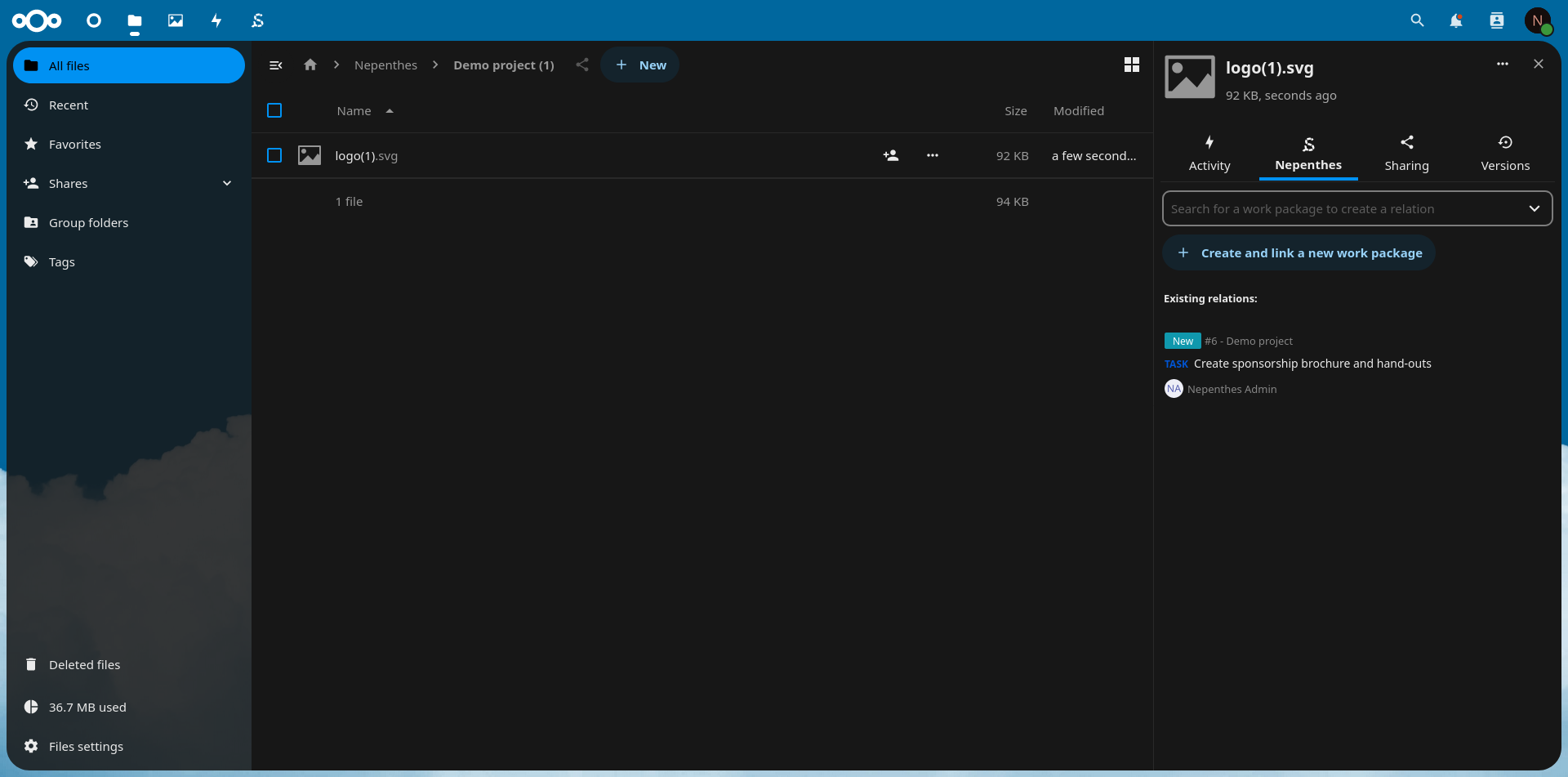Select all files checkbox
Image resolution: width=1568 pixels, height=777 pixels.
coord(274,110)
